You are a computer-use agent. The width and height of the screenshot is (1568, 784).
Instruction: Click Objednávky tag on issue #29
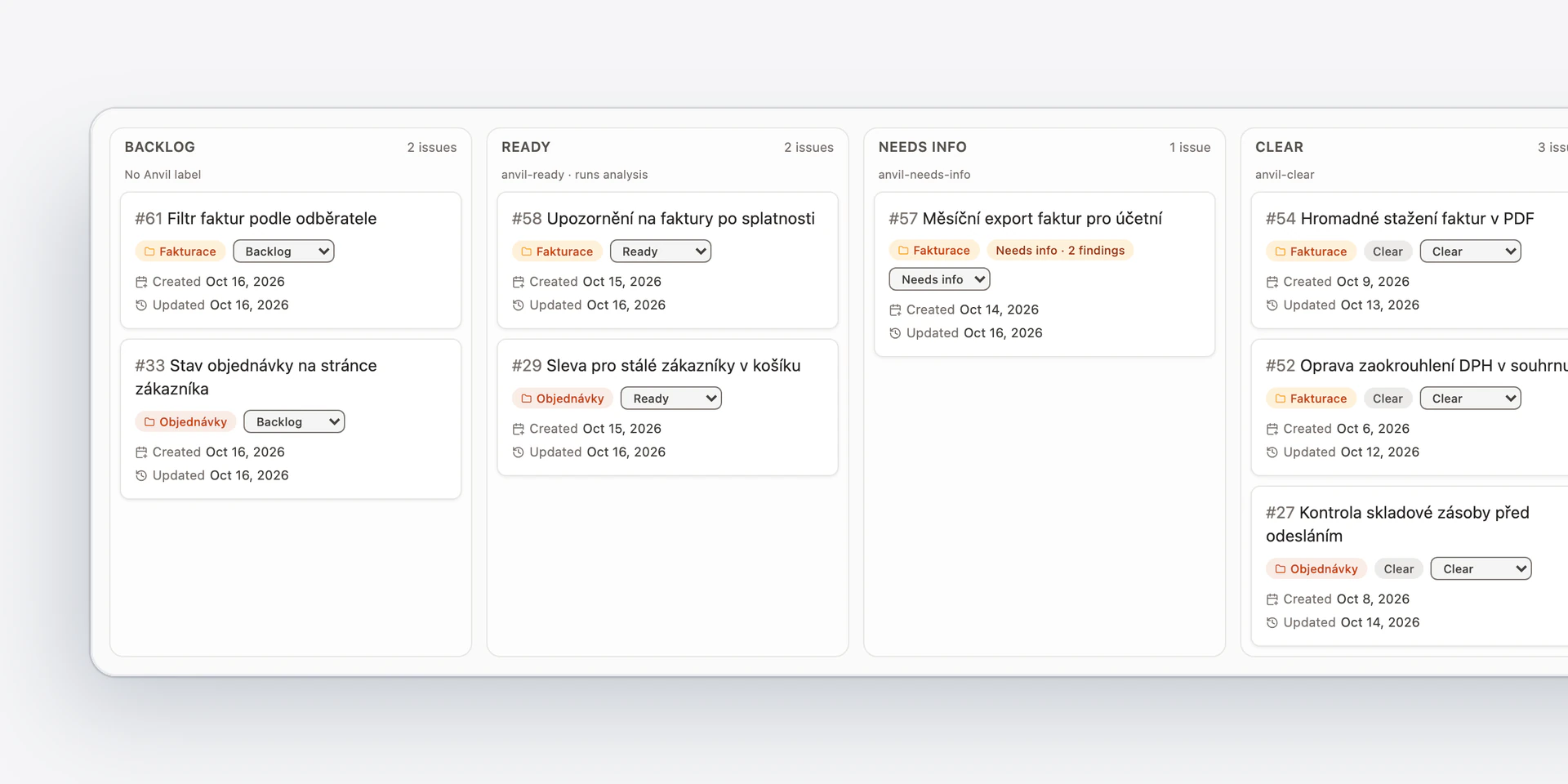tap(563, 399)
